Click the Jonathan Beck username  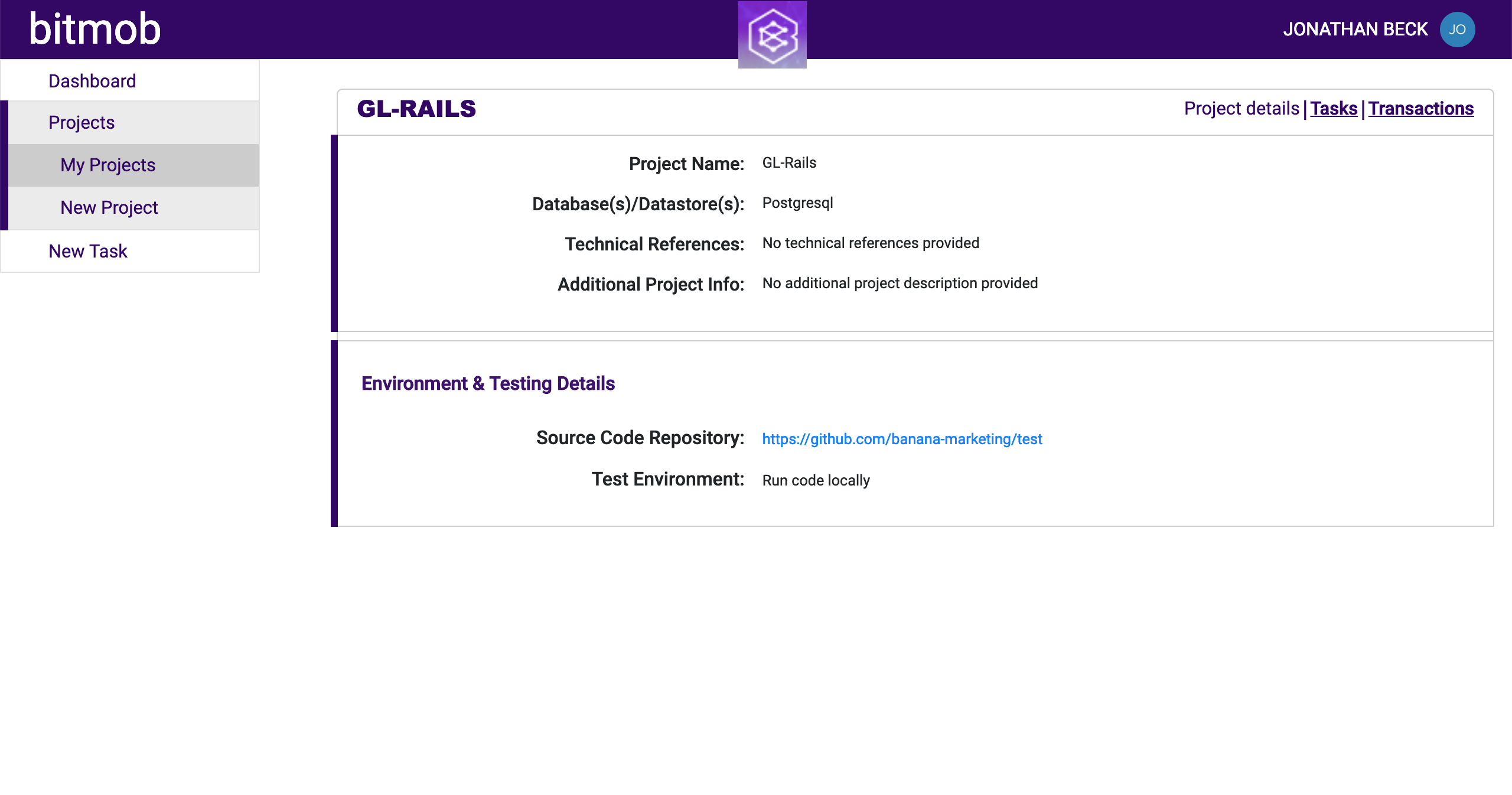(x=1355, y=29)
